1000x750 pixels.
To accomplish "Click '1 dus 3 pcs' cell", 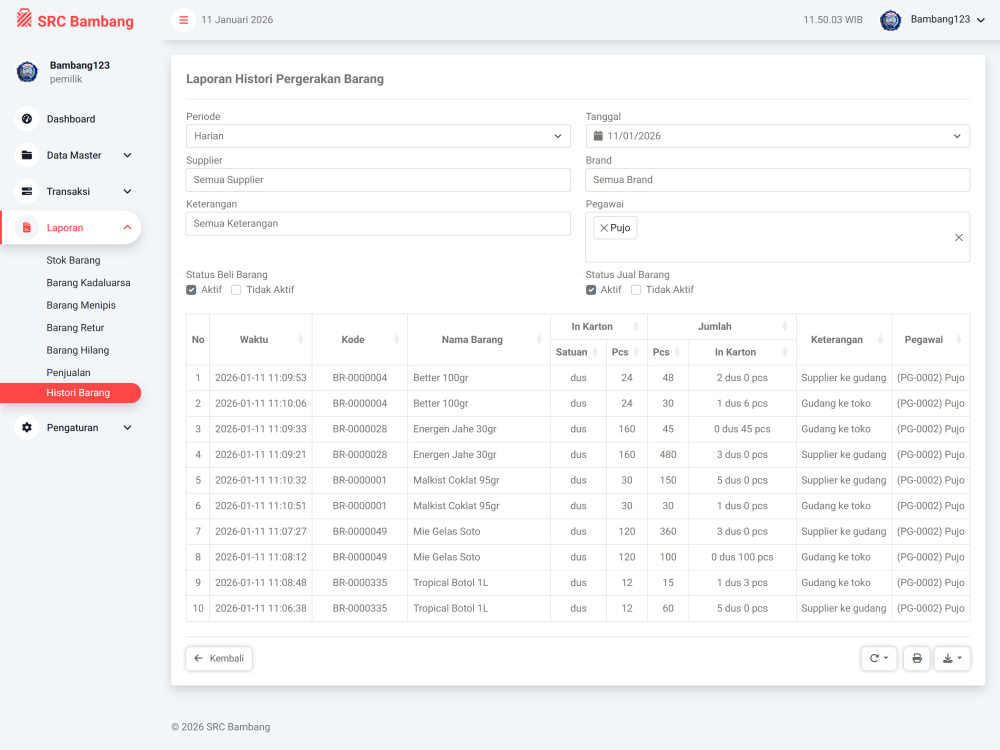I will point(742,582).
